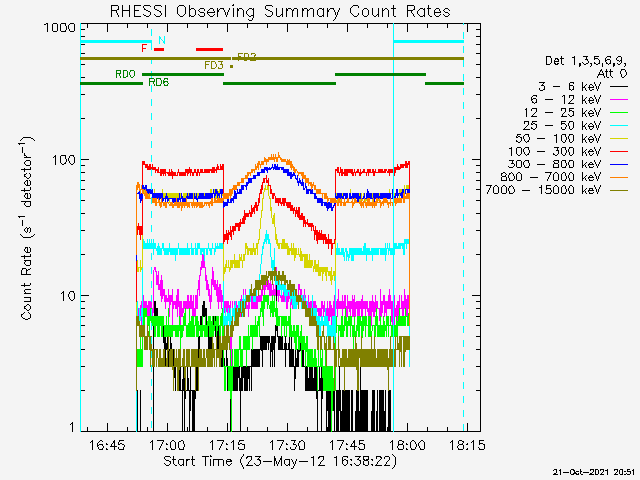Click the 10 count rate axis label

click(x=68, y=296)
